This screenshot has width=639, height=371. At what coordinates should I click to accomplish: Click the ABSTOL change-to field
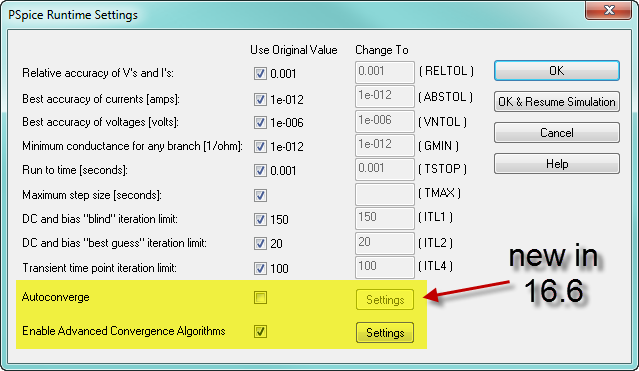coord(385,96)
